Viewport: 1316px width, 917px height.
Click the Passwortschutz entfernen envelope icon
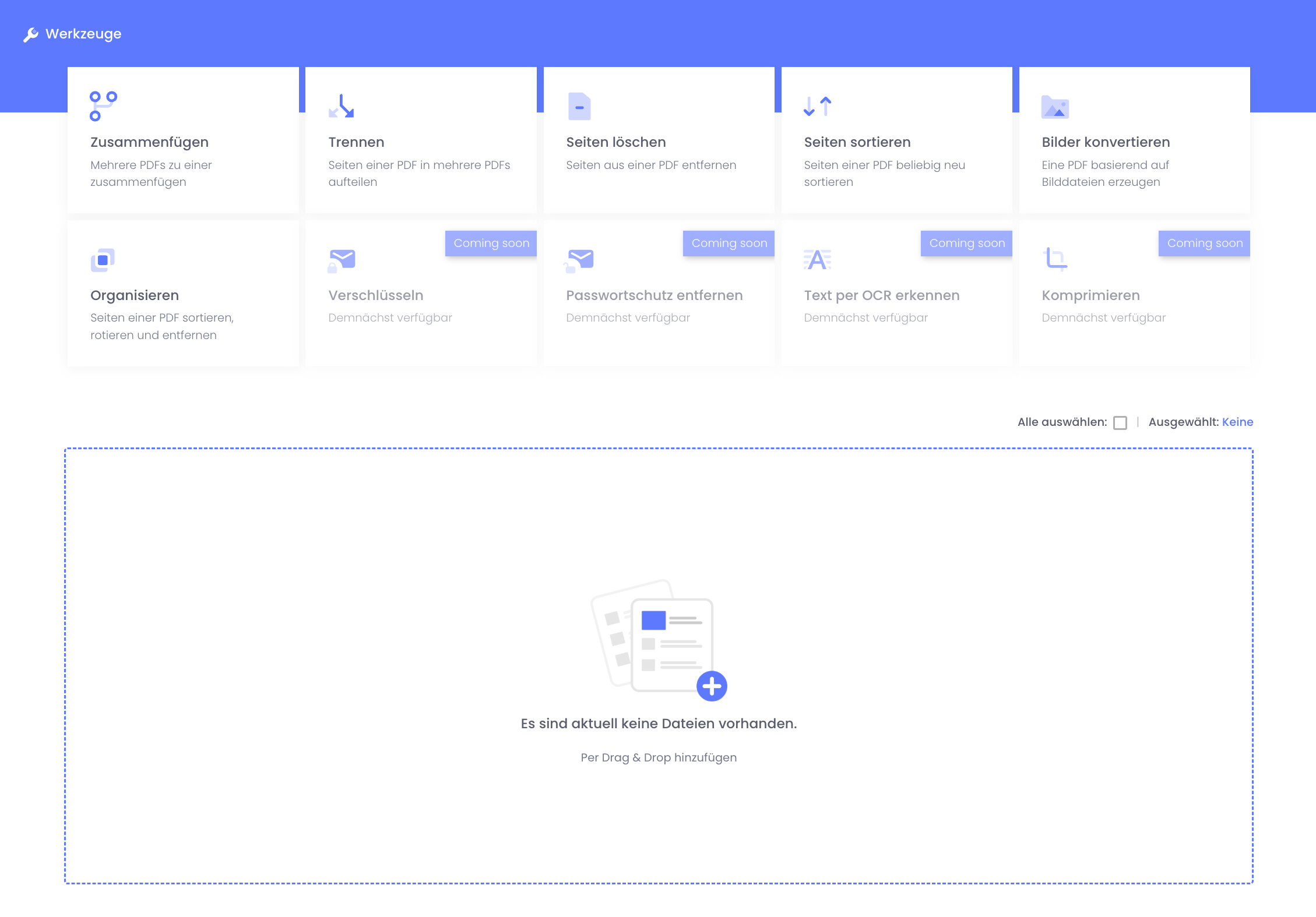[579, 260]
